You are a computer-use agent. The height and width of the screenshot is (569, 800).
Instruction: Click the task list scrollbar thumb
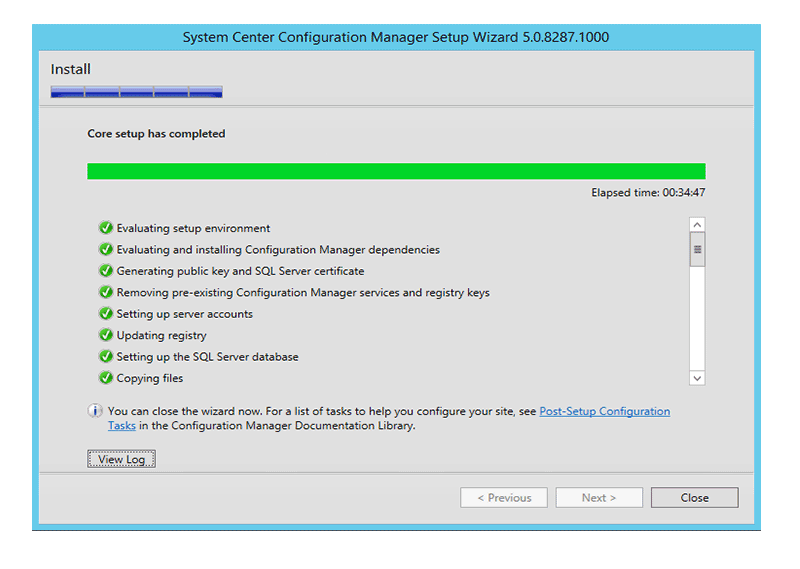(697, 250)
